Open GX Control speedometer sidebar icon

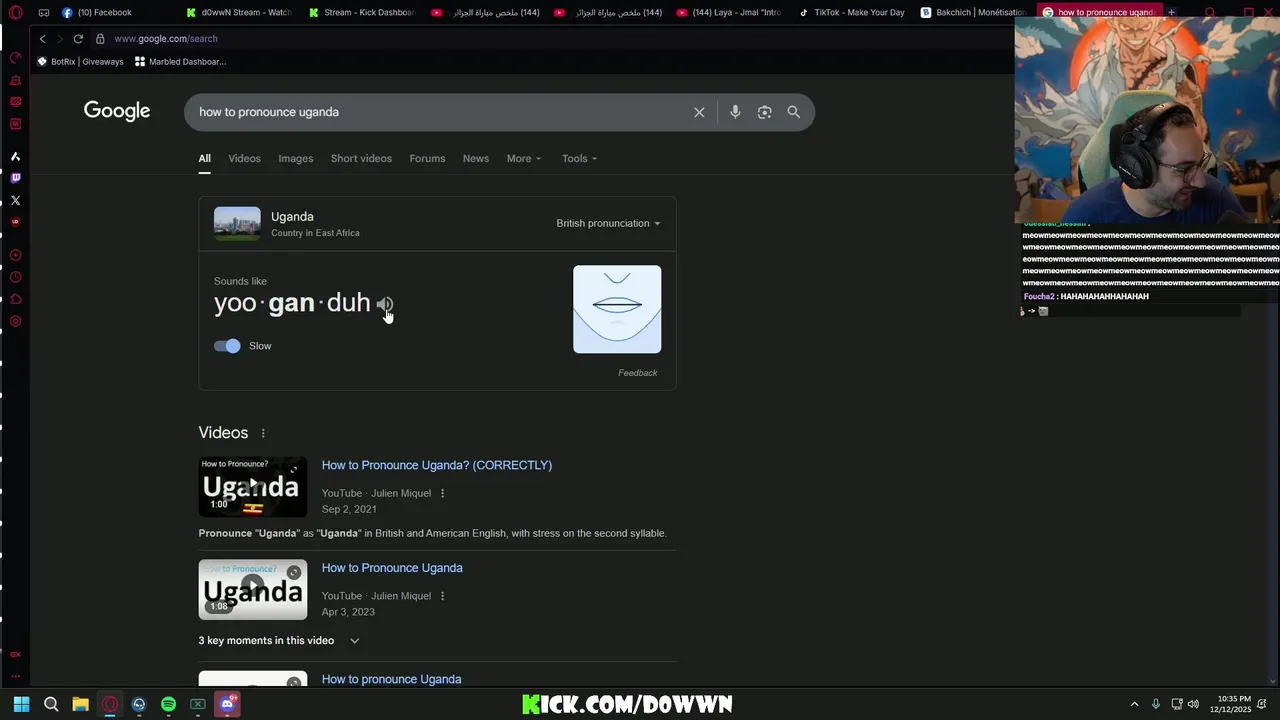[15, 58]
